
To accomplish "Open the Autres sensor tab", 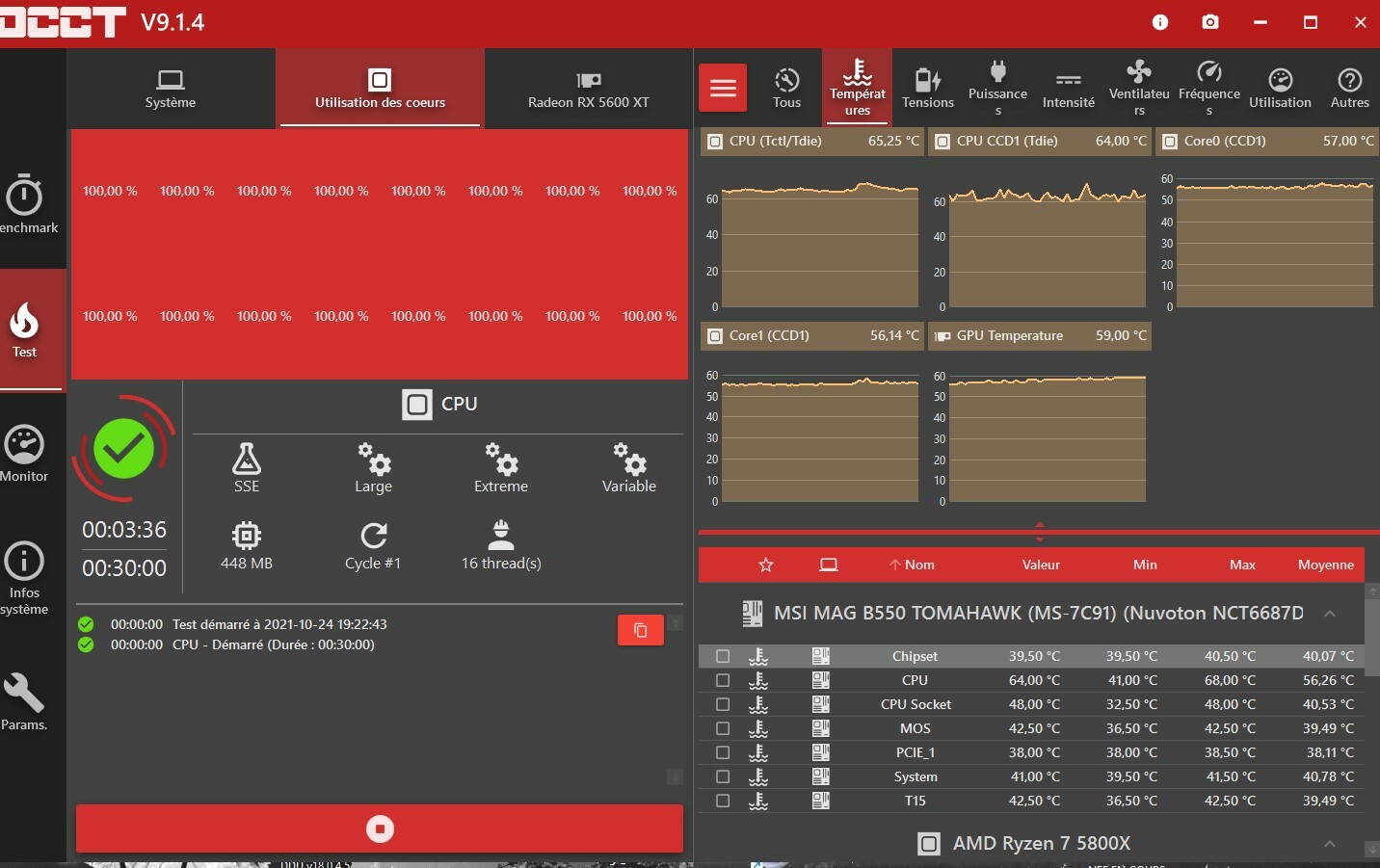I will [x=1350, y=89].
